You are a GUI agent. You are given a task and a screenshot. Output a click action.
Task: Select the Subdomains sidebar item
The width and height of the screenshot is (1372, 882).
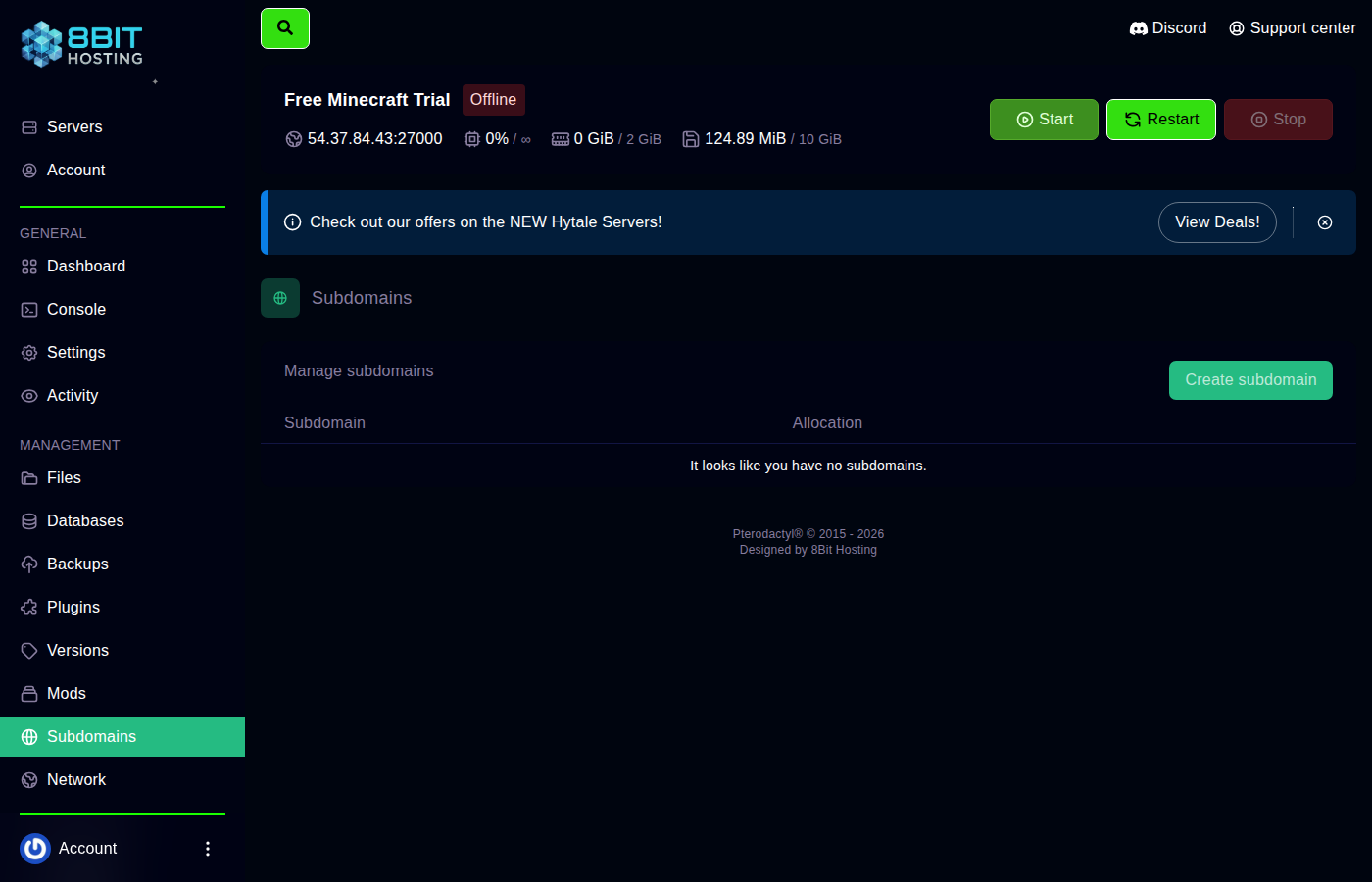122,737
